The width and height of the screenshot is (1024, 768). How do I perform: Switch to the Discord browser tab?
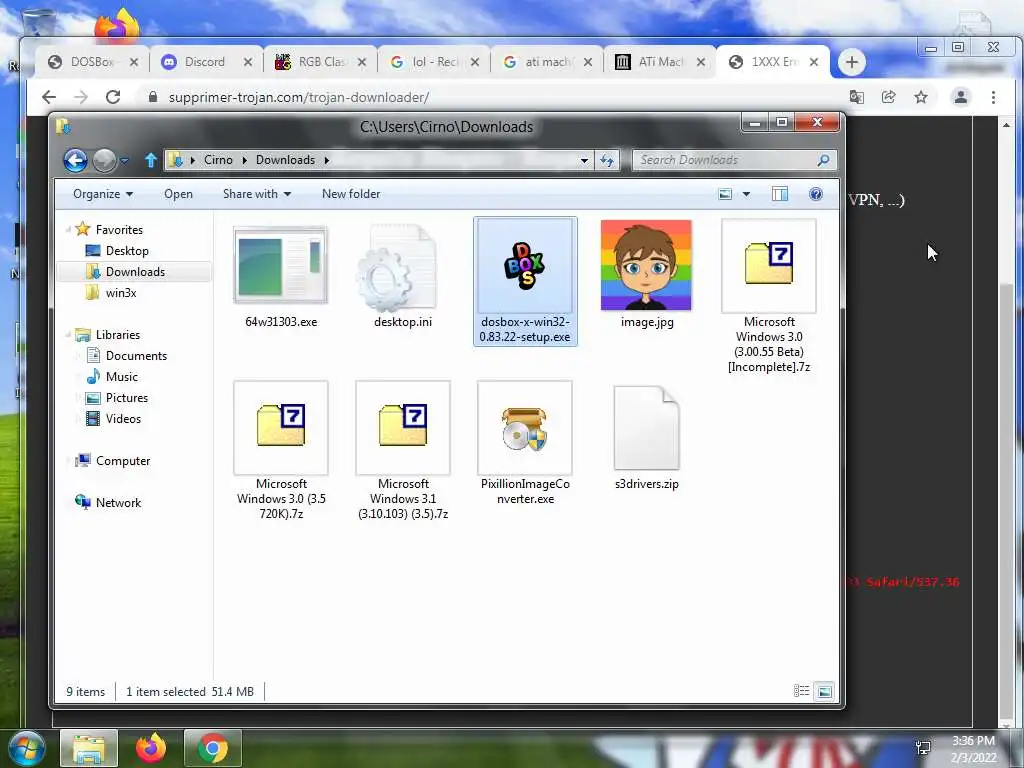pyautogui.click(x=205, y=62)
